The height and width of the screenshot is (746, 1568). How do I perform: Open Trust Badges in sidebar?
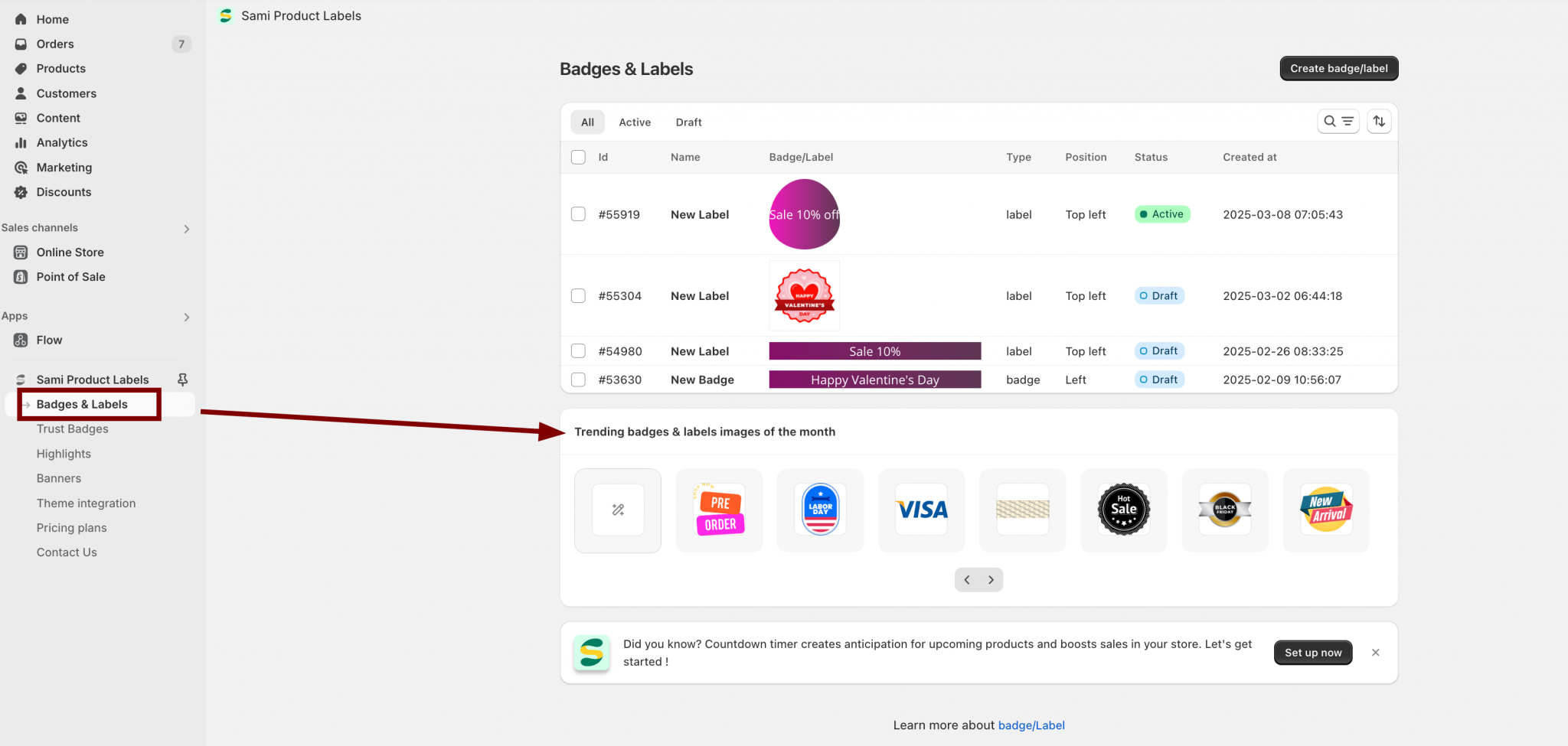73,429
